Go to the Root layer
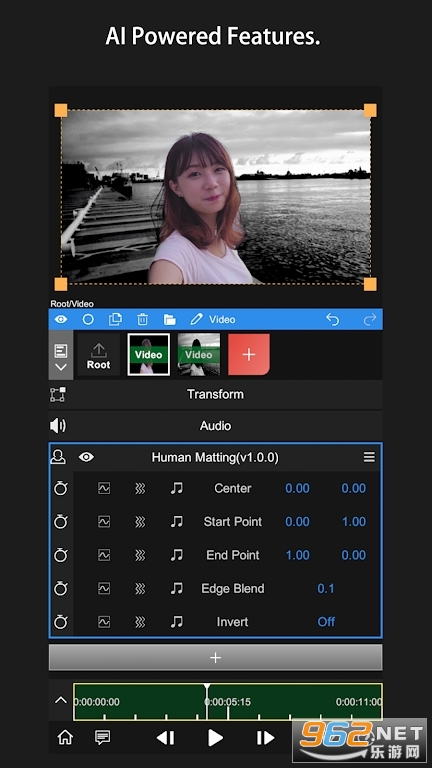432x768 pixels. (98, 355)
